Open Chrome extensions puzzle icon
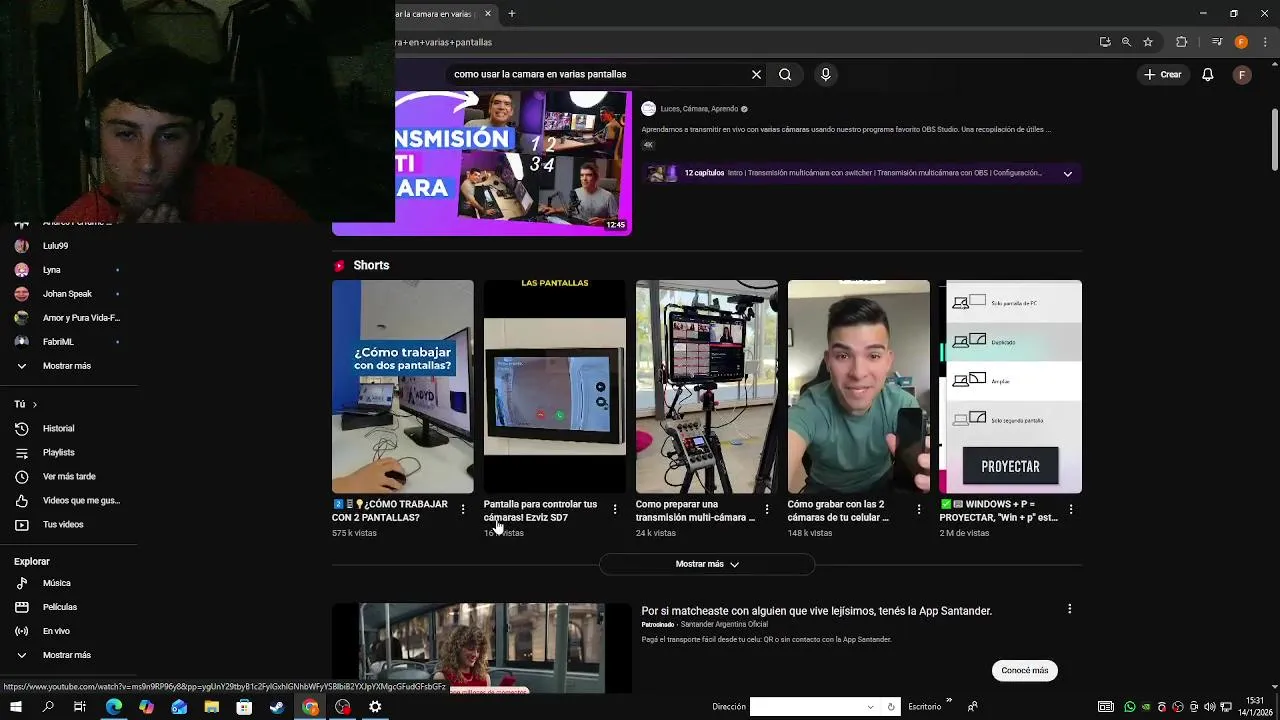This screenshot has width=1280, height=720. (x=1181, y=42)
